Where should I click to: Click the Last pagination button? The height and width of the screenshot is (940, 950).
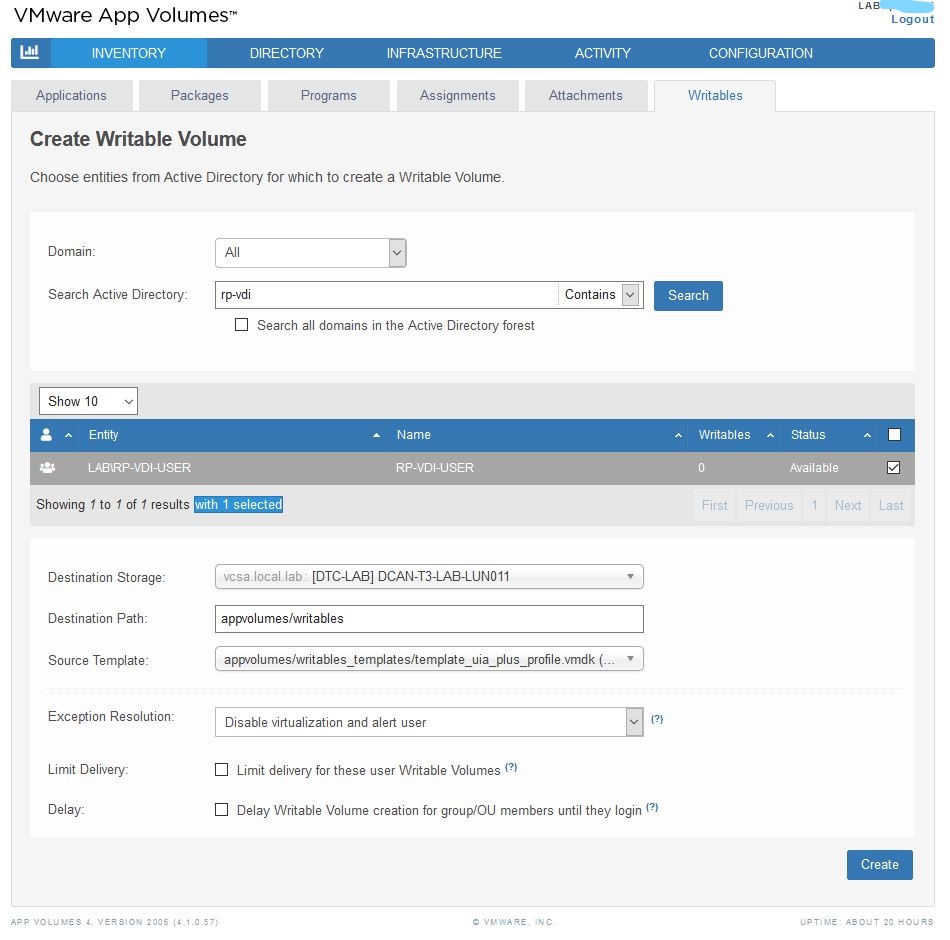[891, 505]
